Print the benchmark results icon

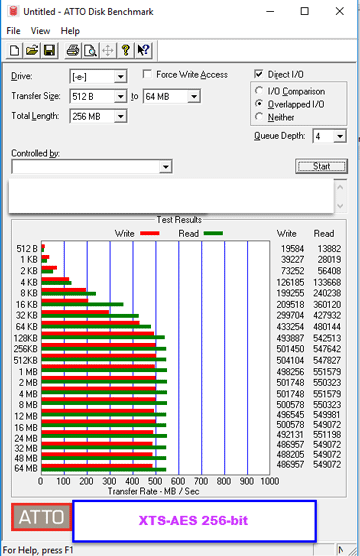(73, 50)
